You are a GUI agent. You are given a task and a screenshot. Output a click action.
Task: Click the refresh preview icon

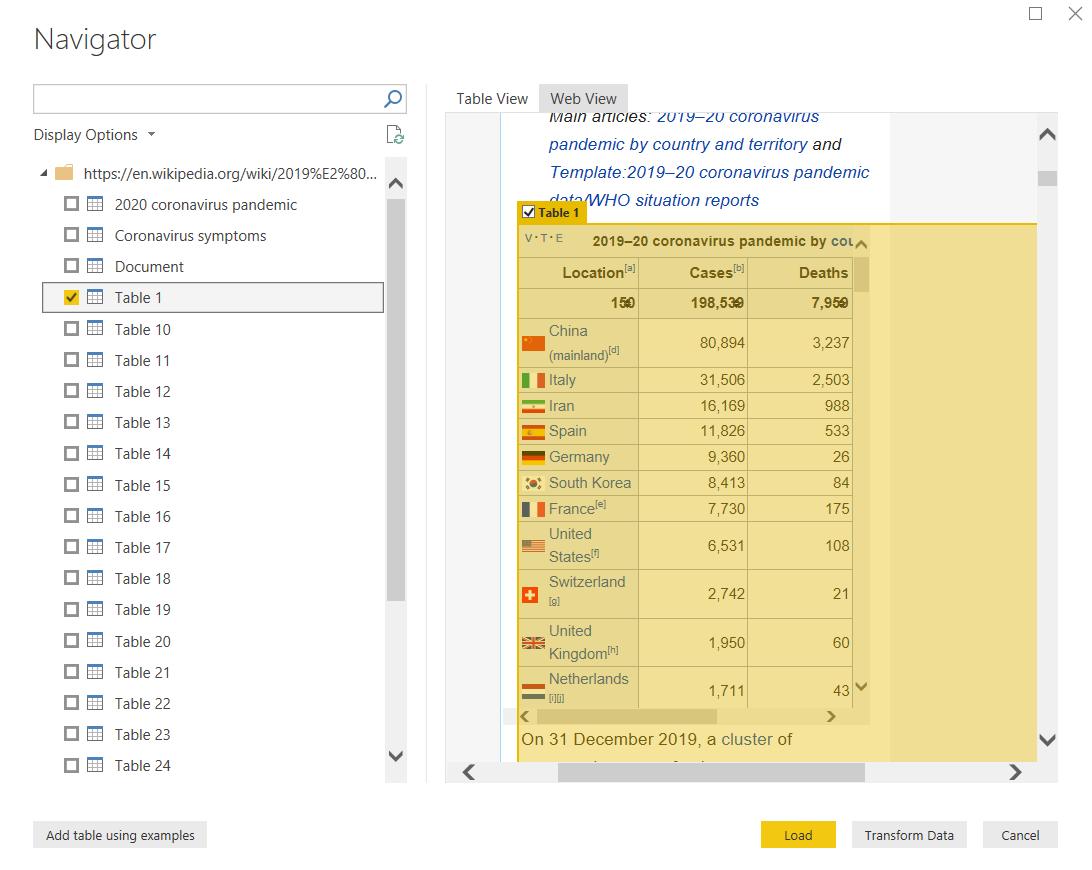tap(395, 135)
